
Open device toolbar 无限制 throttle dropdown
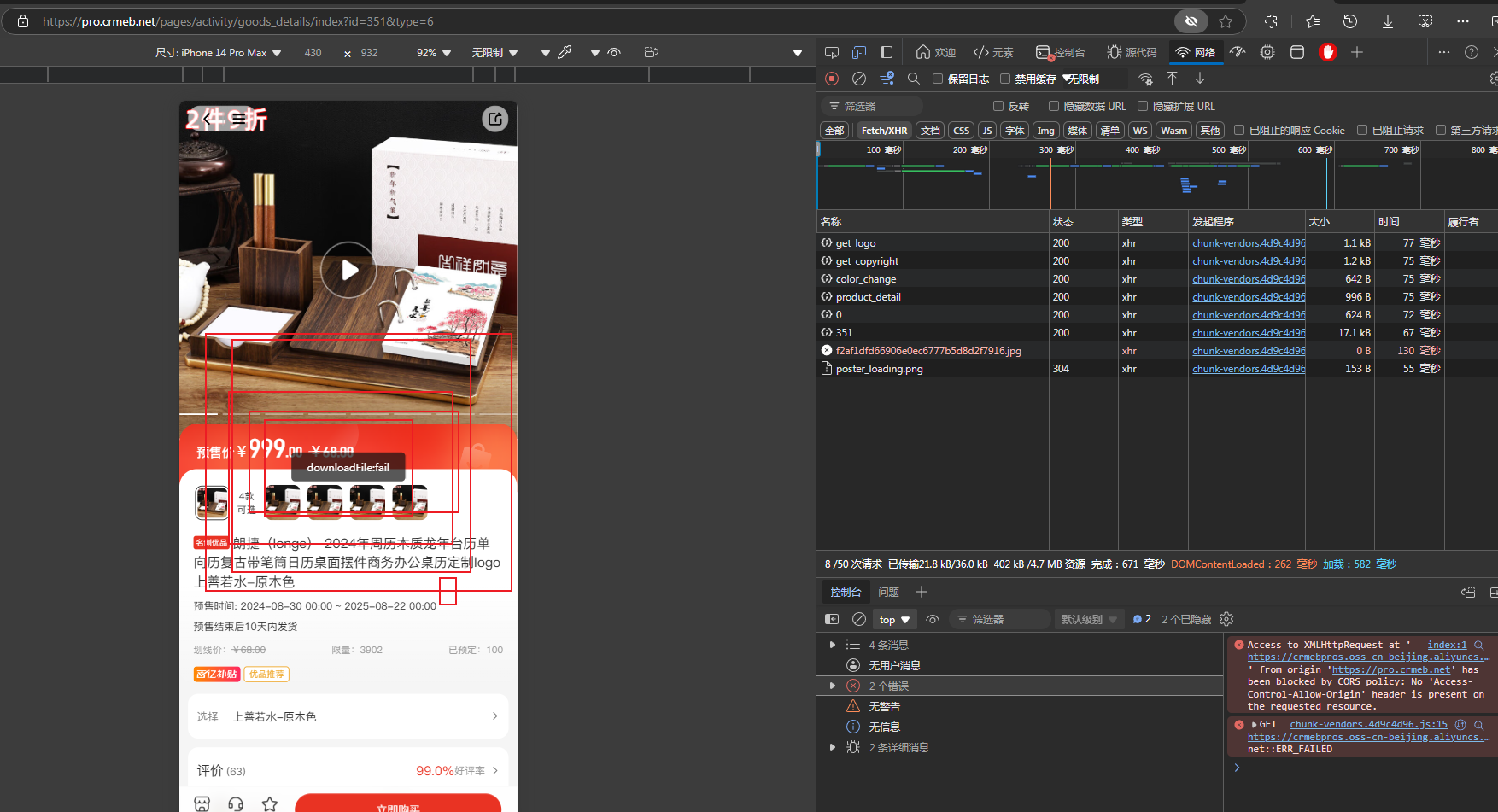[495, 52]
